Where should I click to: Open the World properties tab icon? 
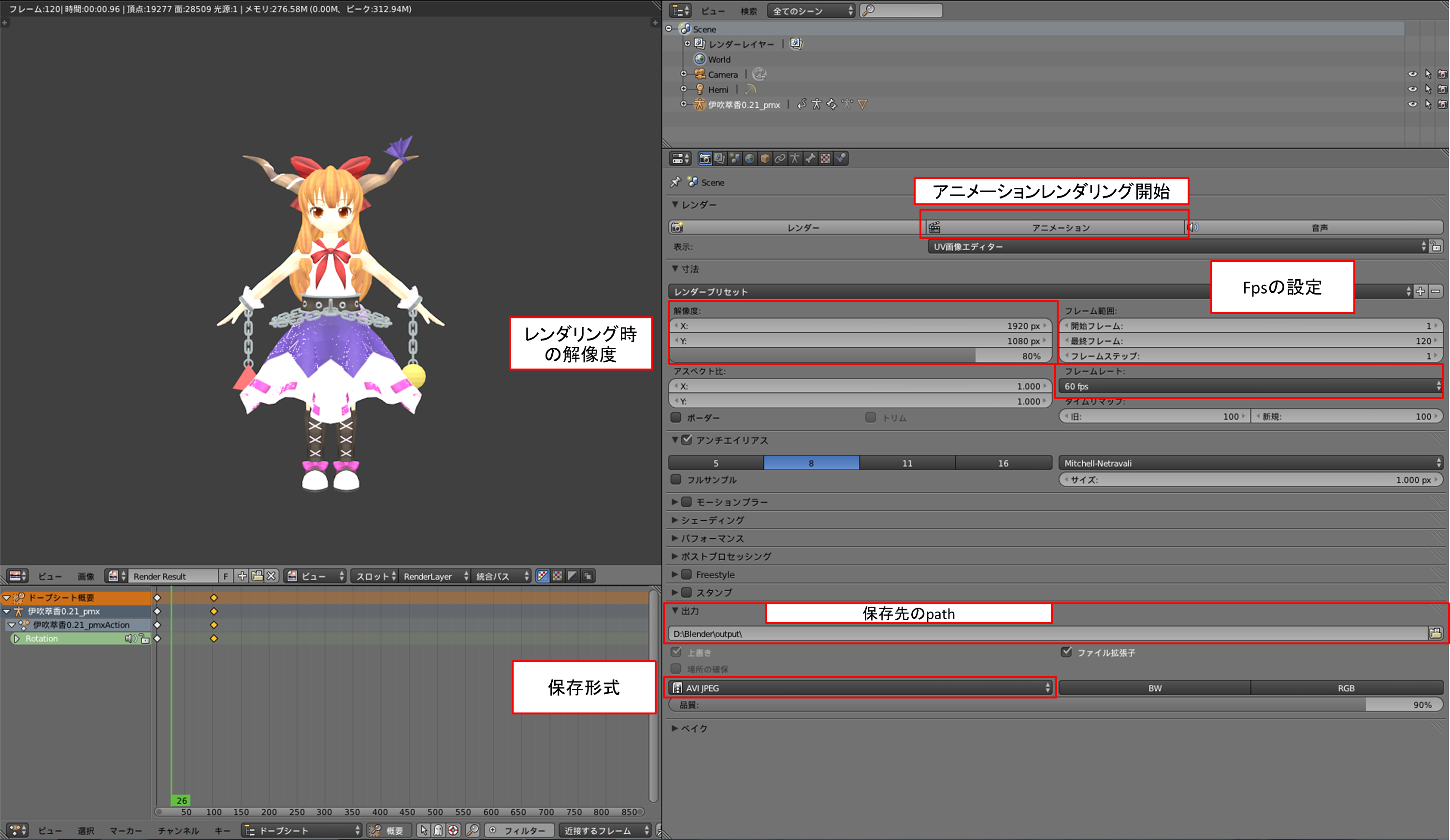750,158
